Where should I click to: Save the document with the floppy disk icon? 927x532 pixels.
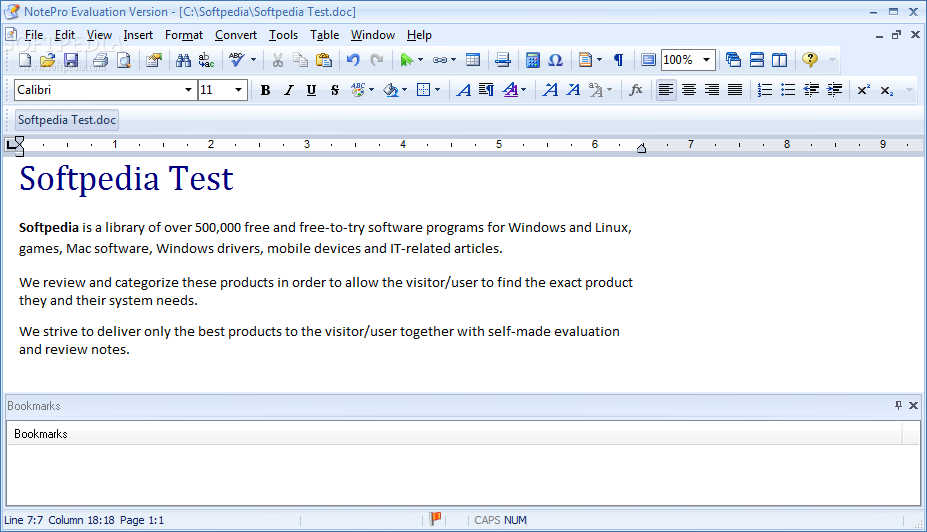point(71,60)
